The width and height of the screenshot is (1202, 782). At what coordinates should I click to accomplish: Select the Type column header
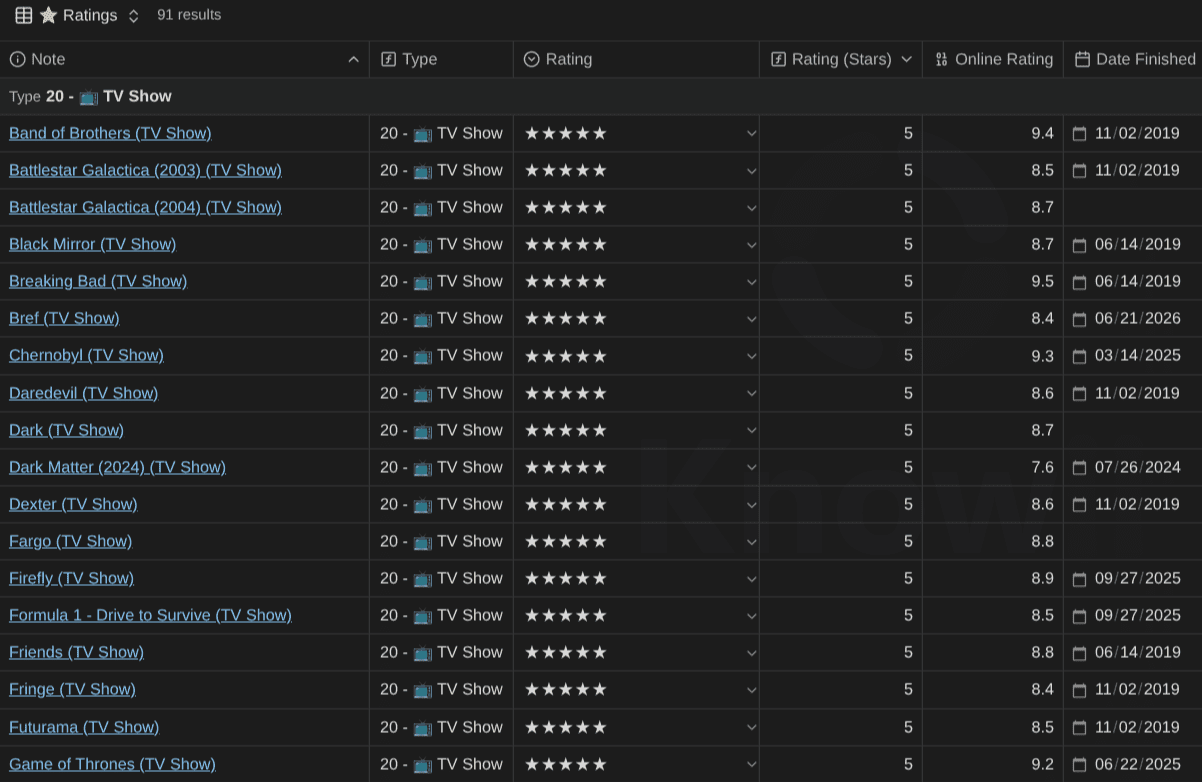tap(441, 59)
